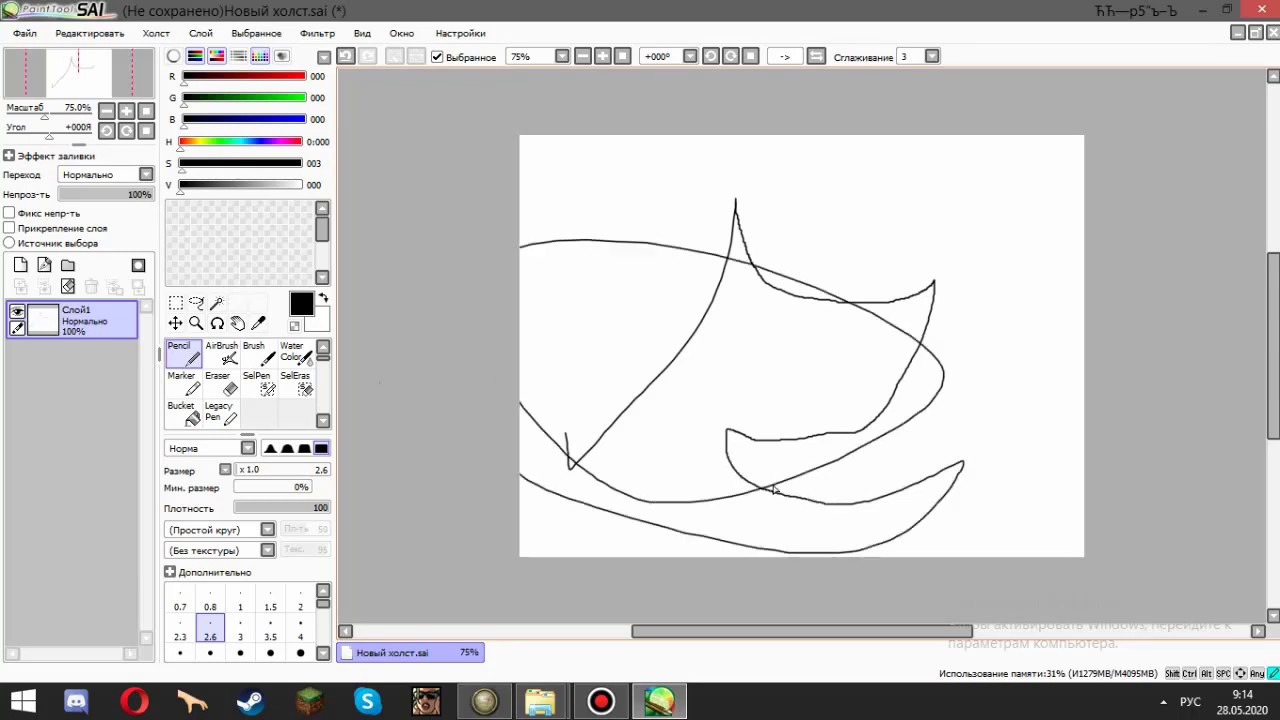Swap foreground and background colors

click(323, 298)
